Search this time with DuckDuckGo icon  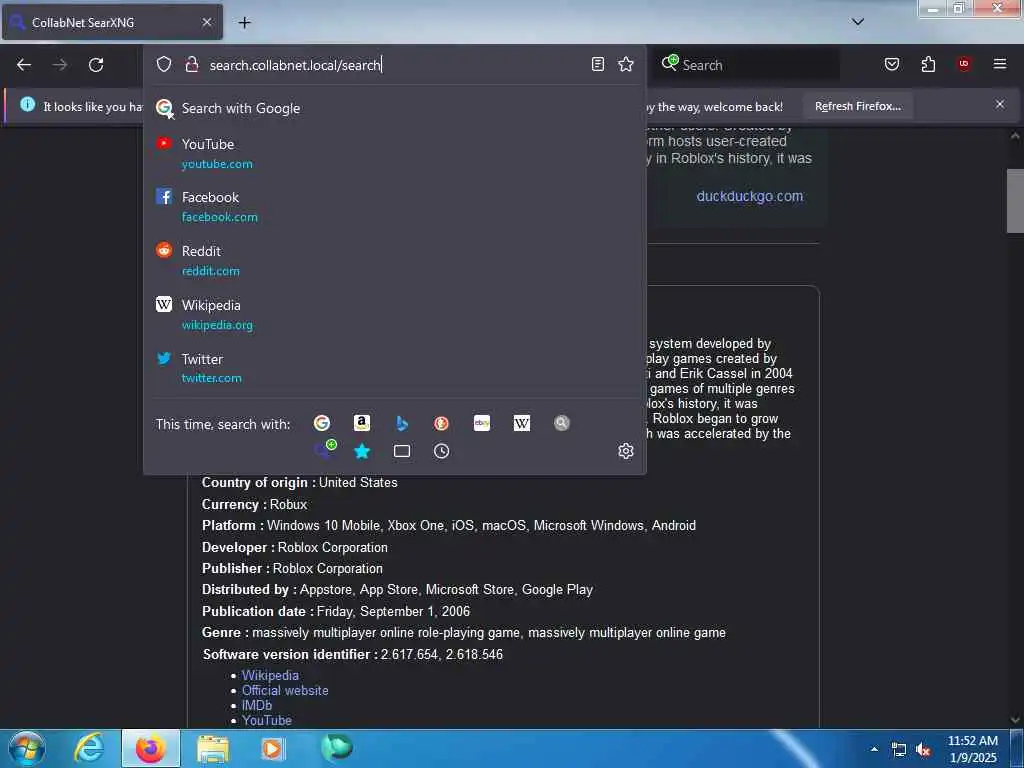pos(441,423)
